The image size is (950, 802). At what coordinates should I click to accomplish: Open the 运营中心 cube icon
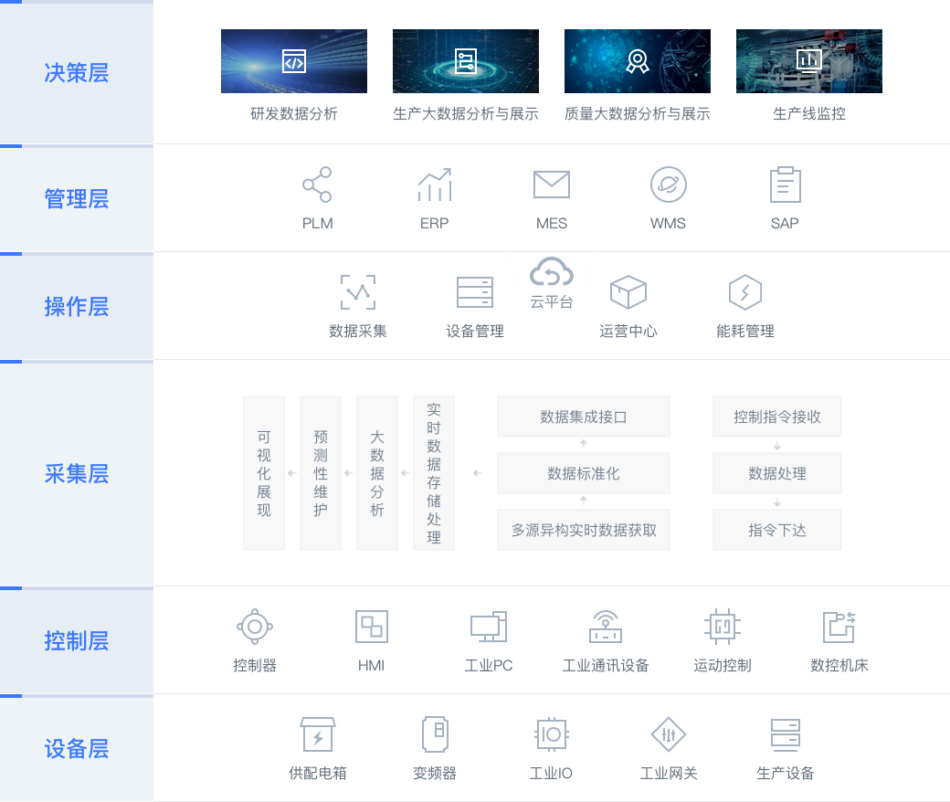[x=628, y=292]
